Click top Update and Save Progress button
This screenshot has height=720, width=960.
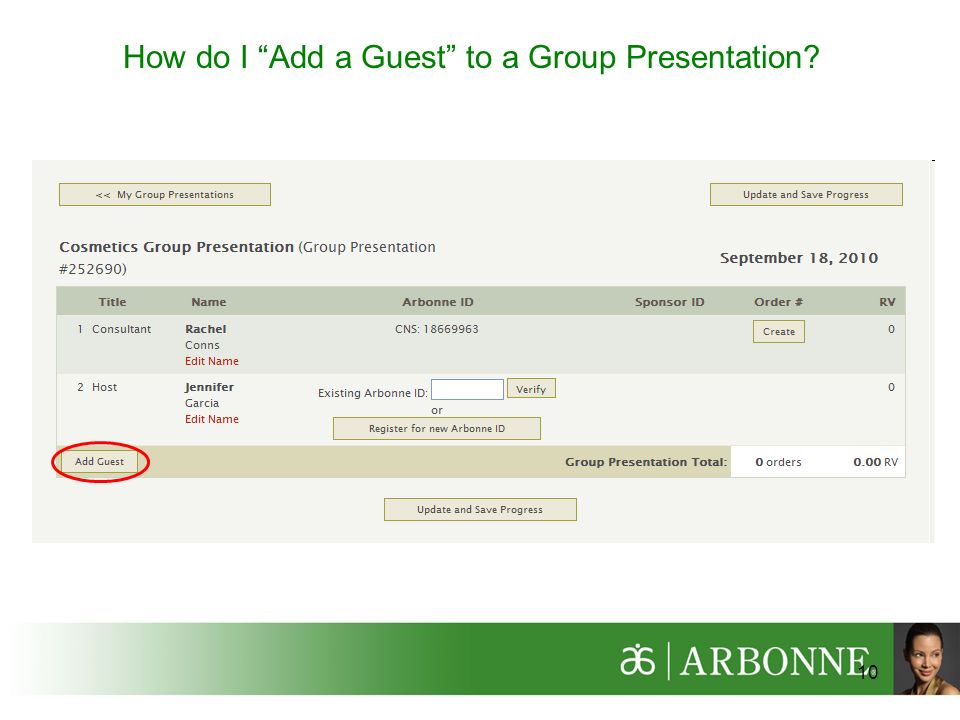(x=806, y=195)
